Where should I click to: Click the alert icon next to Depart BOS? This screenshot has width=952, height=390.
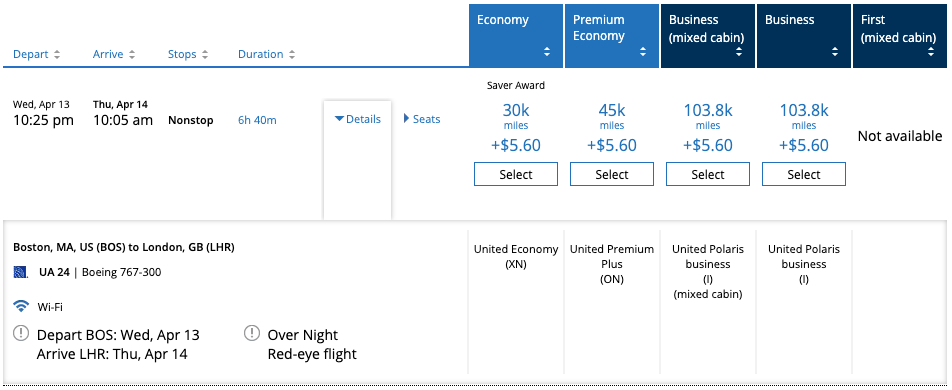pyautogui.click(x=21, y=333)
